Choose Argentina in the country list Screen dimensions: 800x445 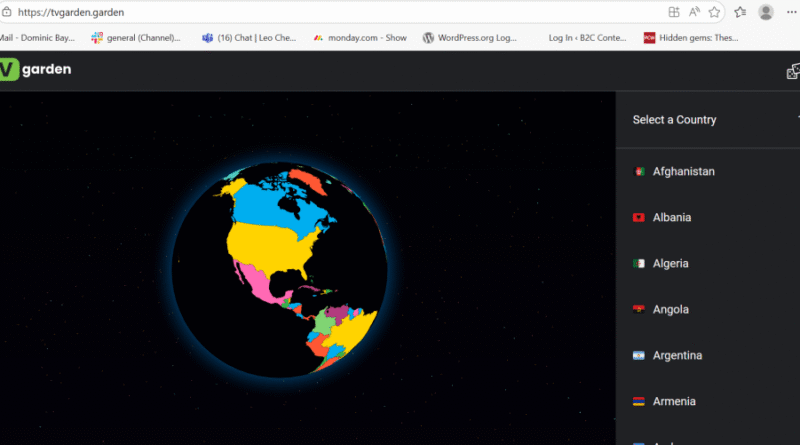point(677,356)
